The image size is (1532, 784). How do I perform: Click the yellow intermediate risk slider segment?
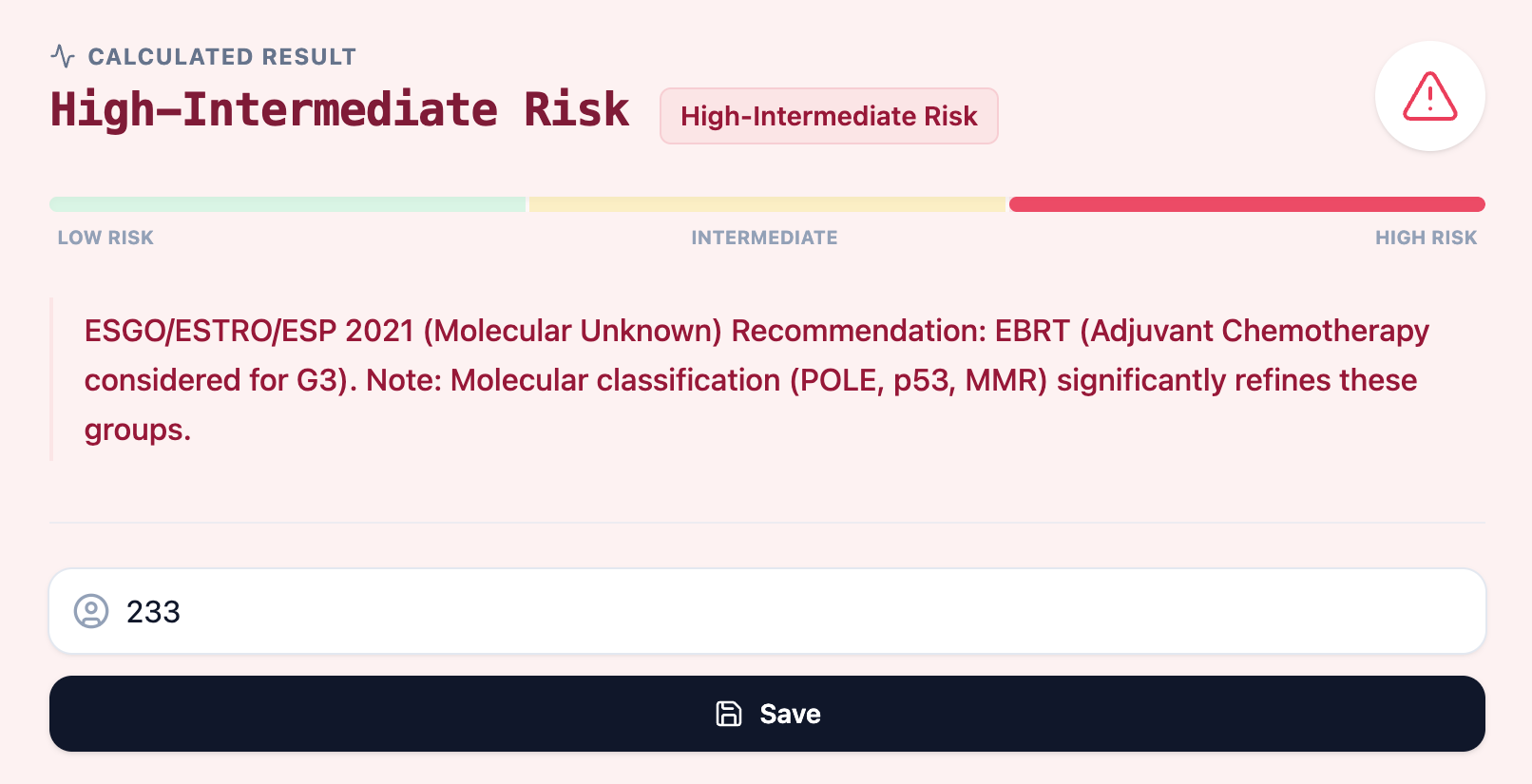pos(766,203)
